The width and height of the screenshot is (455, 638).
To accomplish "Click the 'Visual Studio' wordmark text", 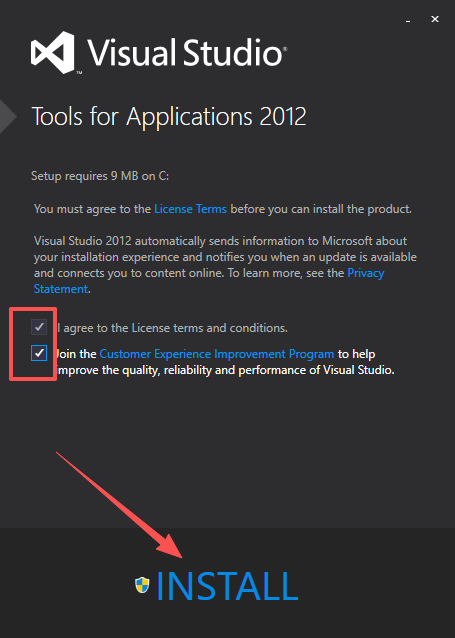I will [186, 52].
